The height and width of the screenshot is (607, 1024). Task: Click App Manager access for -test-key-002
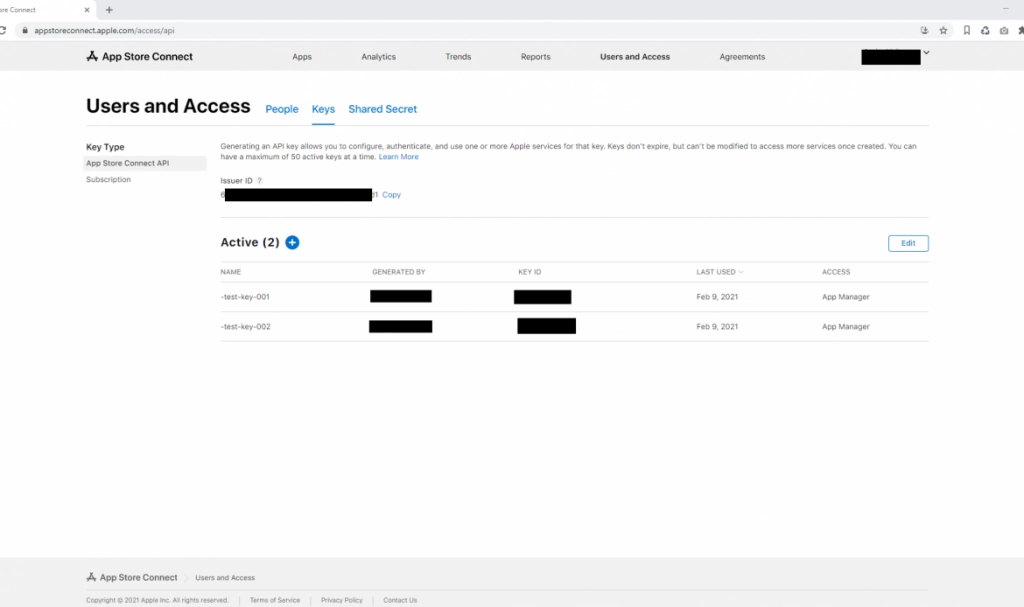(x=846, y=327)
